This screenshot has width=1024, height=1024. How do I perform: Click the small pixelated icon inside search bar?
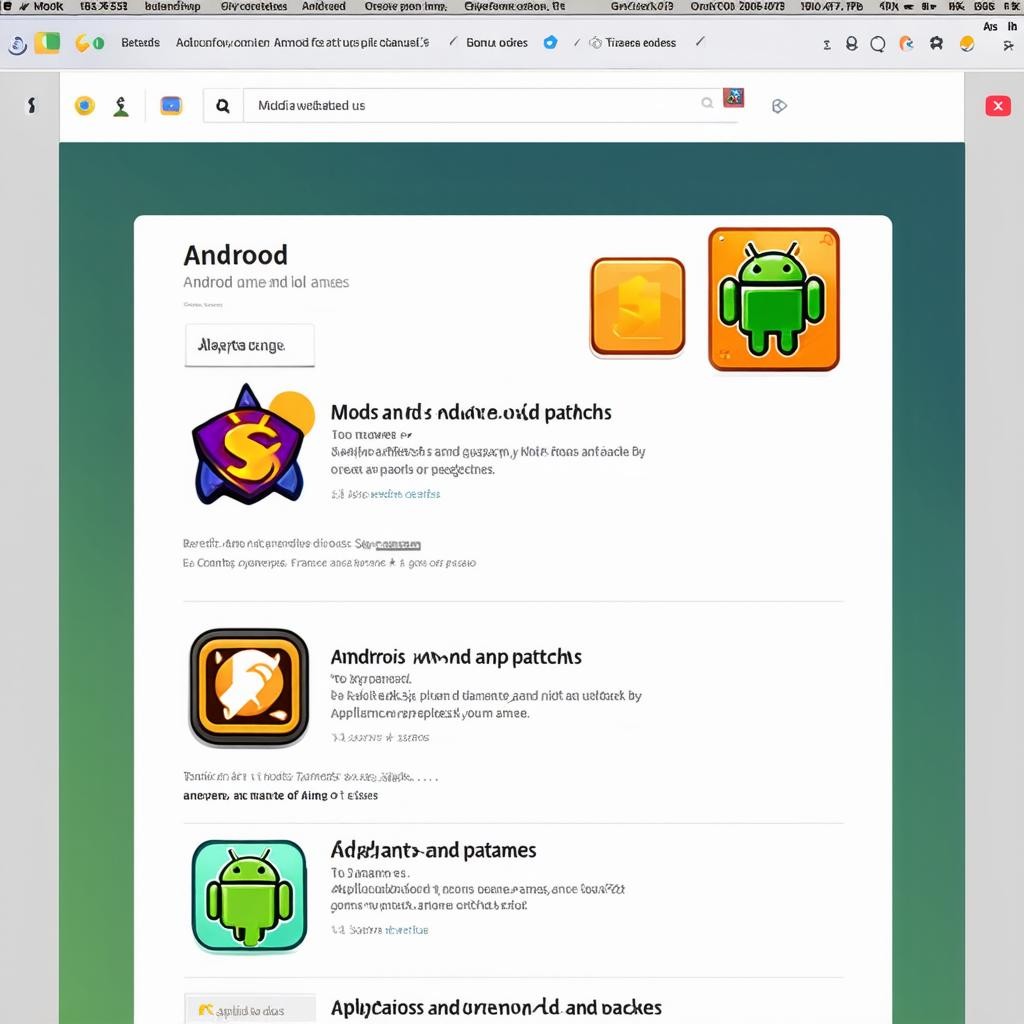pos(734,98)
